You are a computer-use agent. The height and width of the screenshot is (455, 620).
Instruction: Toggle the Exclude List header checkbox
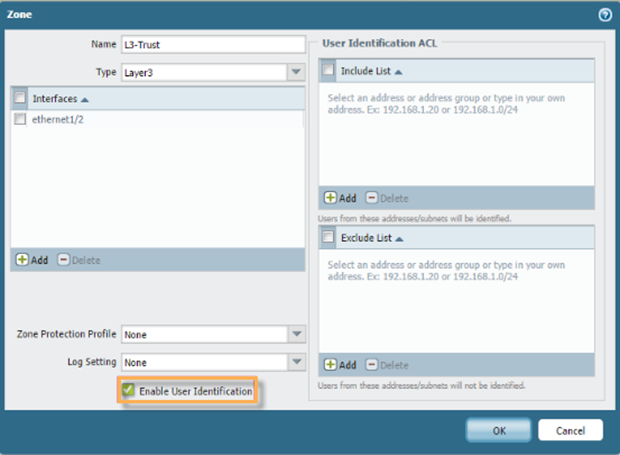click(328, 237)
